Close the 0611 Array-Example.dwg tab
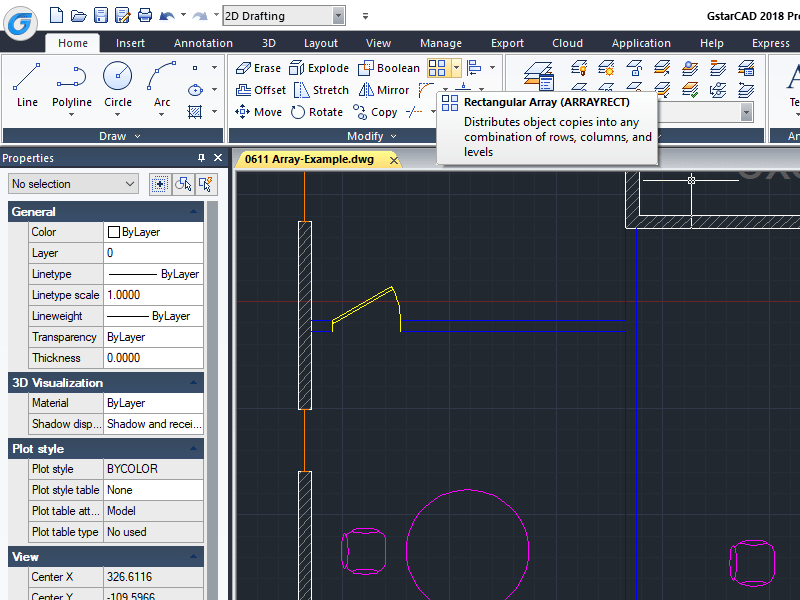The height and width of the screenshot is (600, 800). [394, 160]
